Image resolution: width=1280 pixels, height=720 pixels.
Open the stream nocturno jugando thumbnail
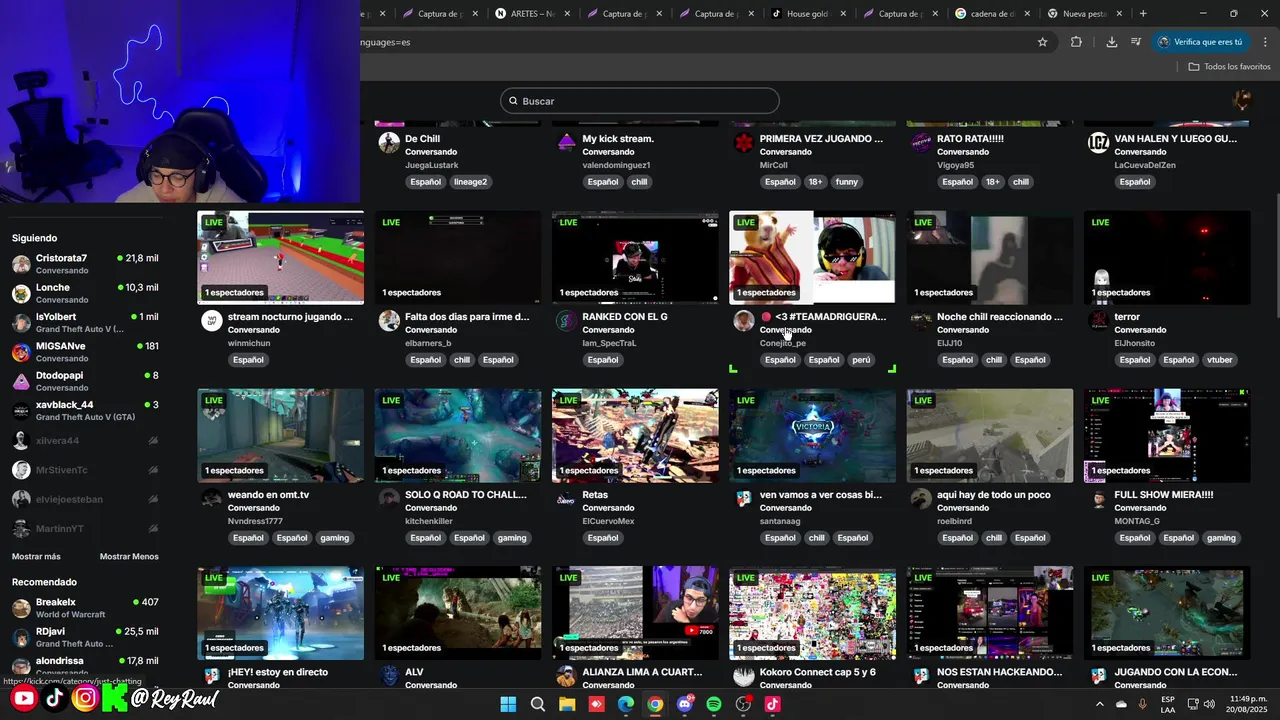281,258
